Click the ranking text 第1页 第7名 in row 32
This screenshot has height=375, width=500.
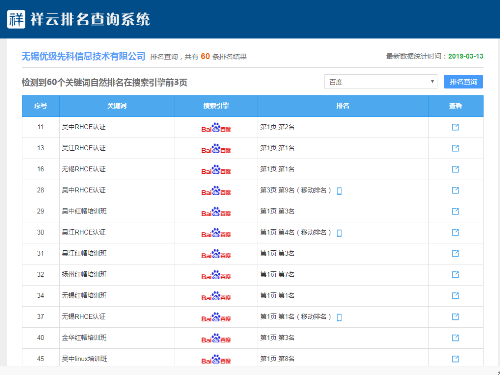[277, 274]
